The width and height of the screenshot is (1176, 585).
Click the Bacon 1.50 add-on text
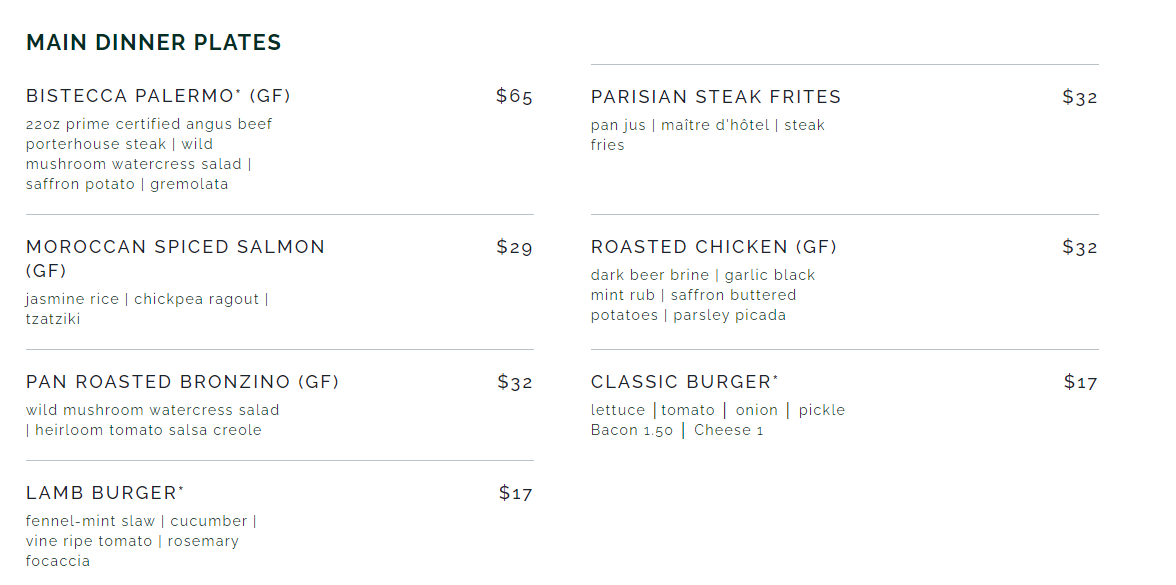tap(631, 430)
